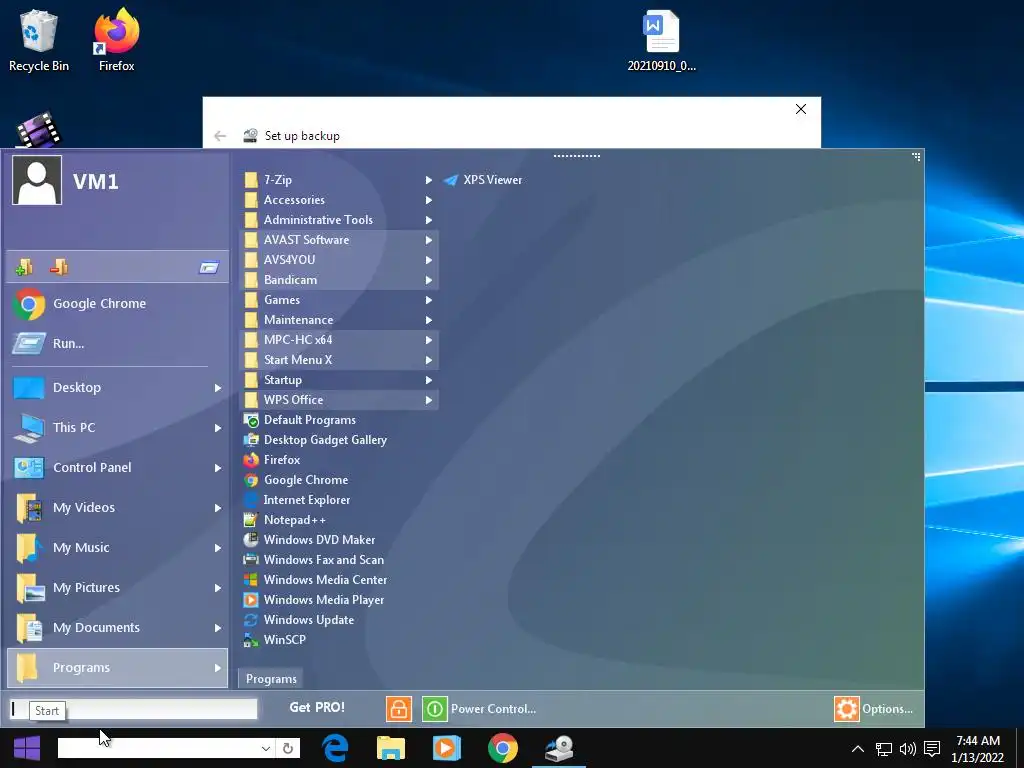Image resolution: width=1024 pixels, height=768 pixels.
Task: Select the Programs item in left pane
Action: pos(118,667)
